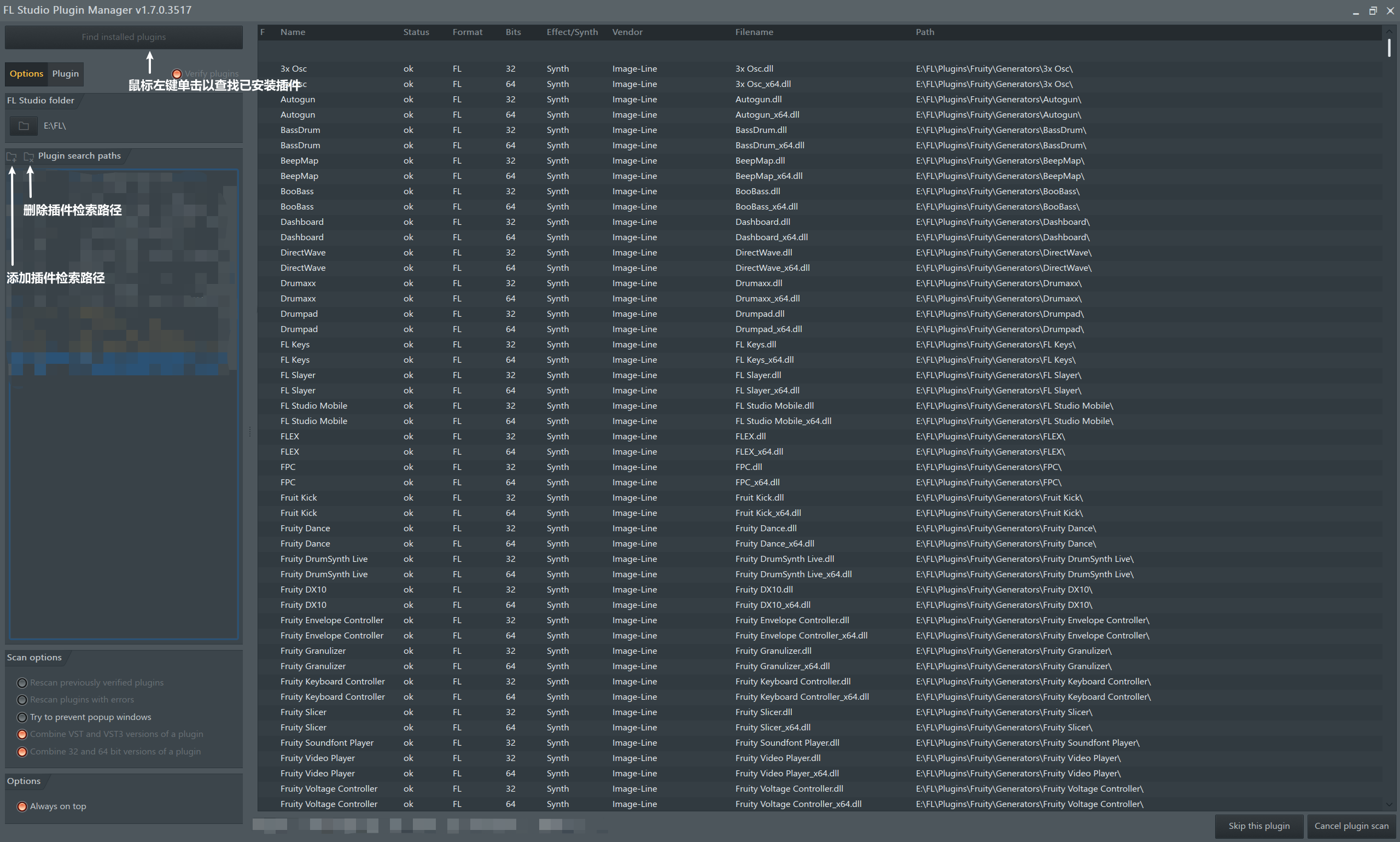The width and height of the screenshot is (1400, 842).
Task: Select the Fruity Envelope Controller.dll filename cell
Action: pyautogui.click(x=792, y=620)
